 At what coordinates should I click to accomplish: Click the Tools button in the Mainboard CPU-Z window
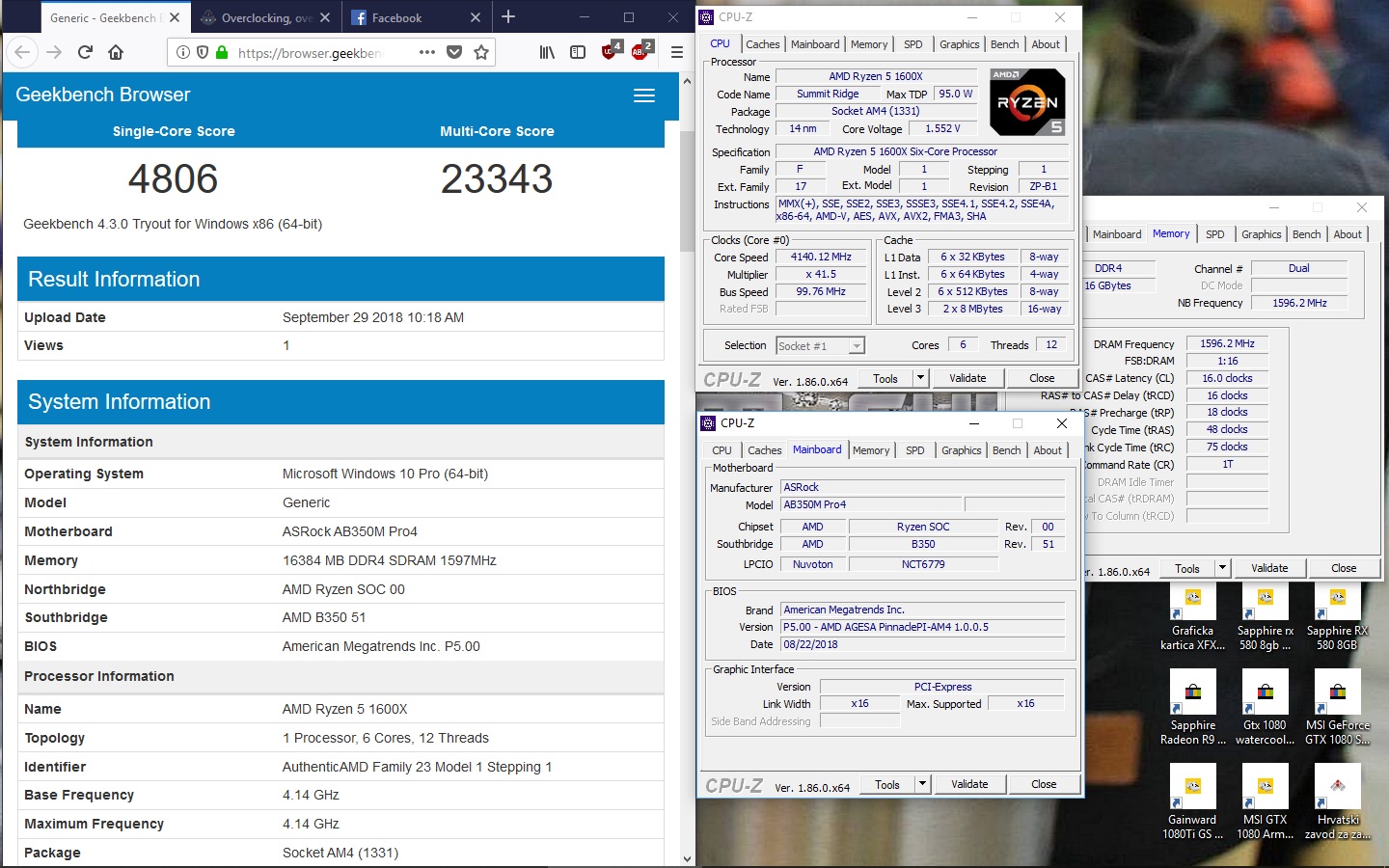point(887,785)
